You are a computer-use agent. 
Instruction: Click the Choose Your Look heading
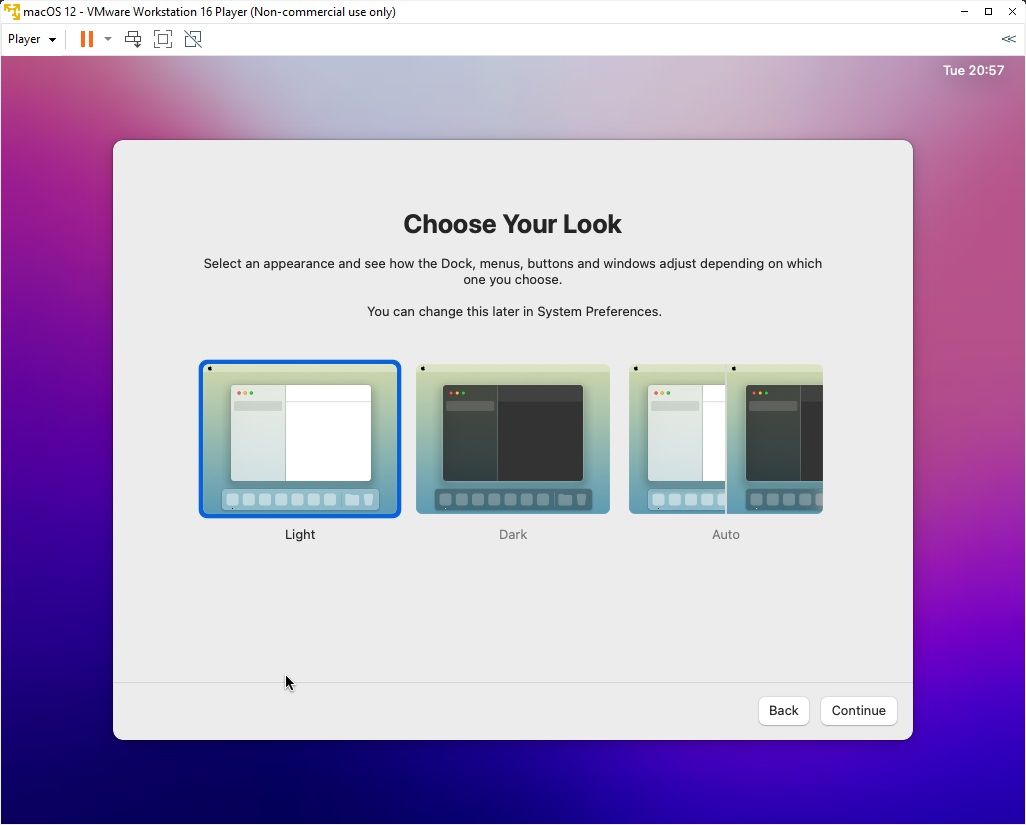pyautogui.click(x=512, y=224)
